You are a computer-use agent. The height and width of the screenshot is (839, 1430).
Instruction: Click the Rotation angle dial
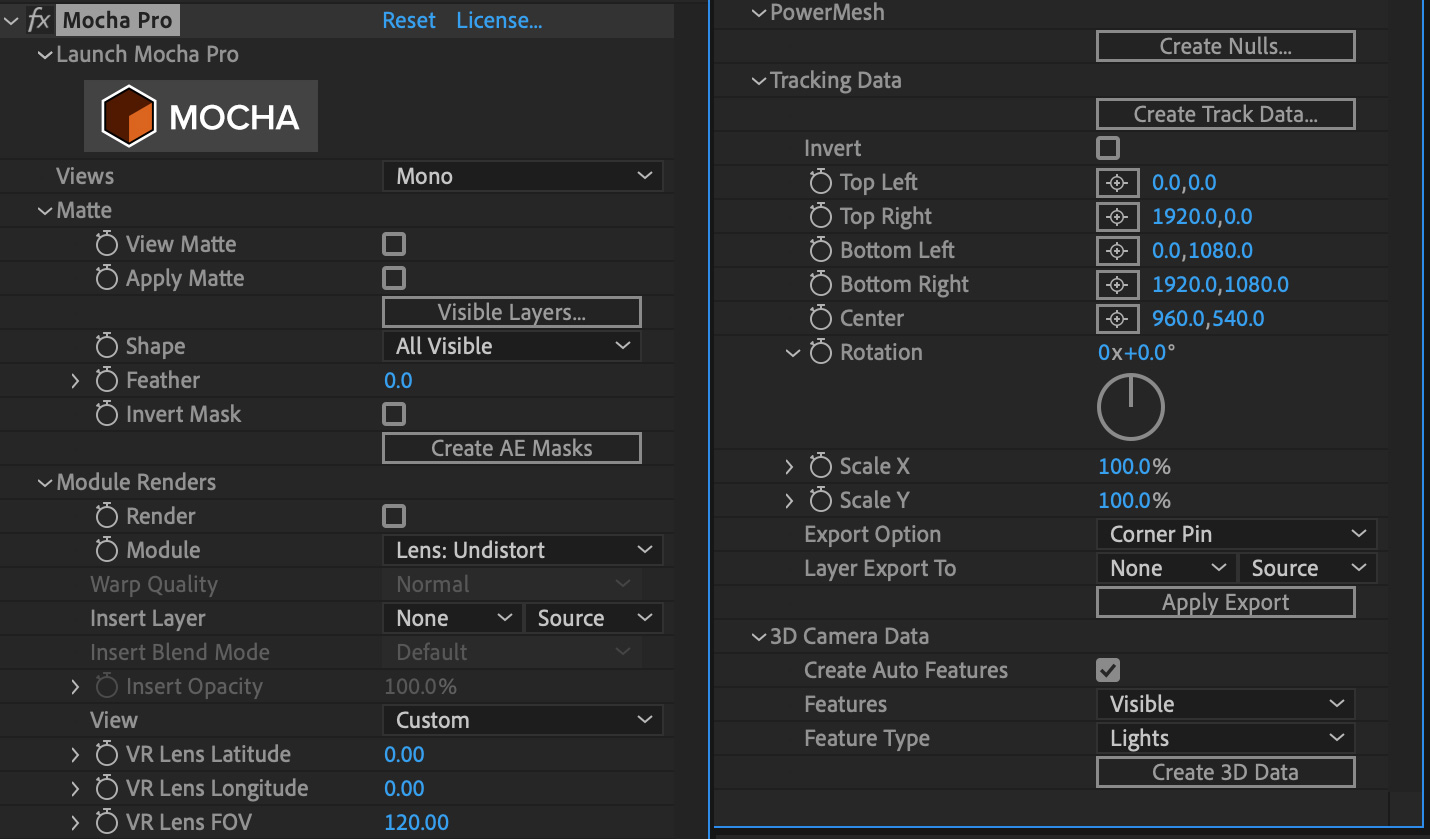tap(1131, 407)
